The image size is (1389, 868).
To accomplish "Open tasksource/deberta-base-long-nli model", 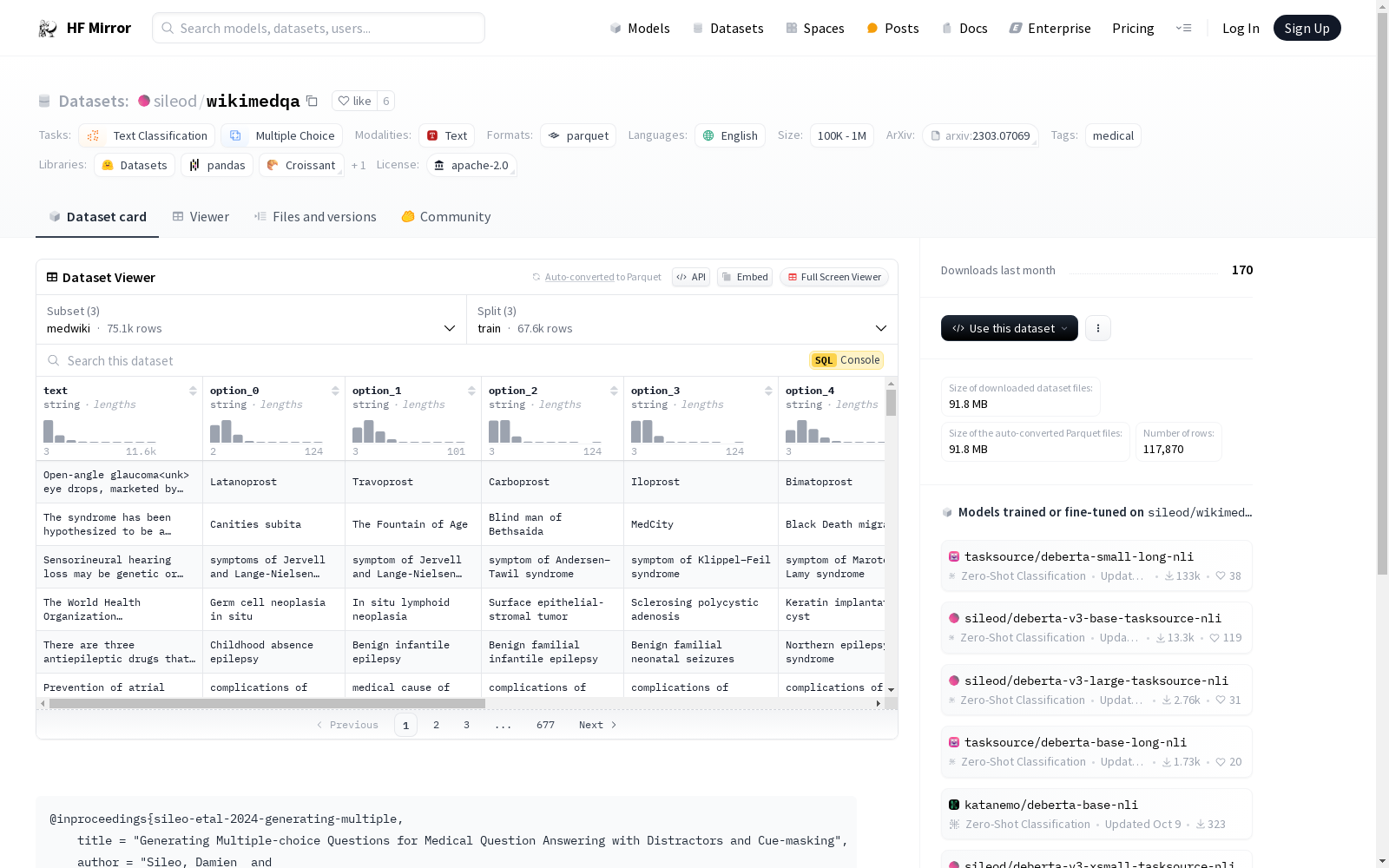I will pyautogui.click(x=1096, y=751).
